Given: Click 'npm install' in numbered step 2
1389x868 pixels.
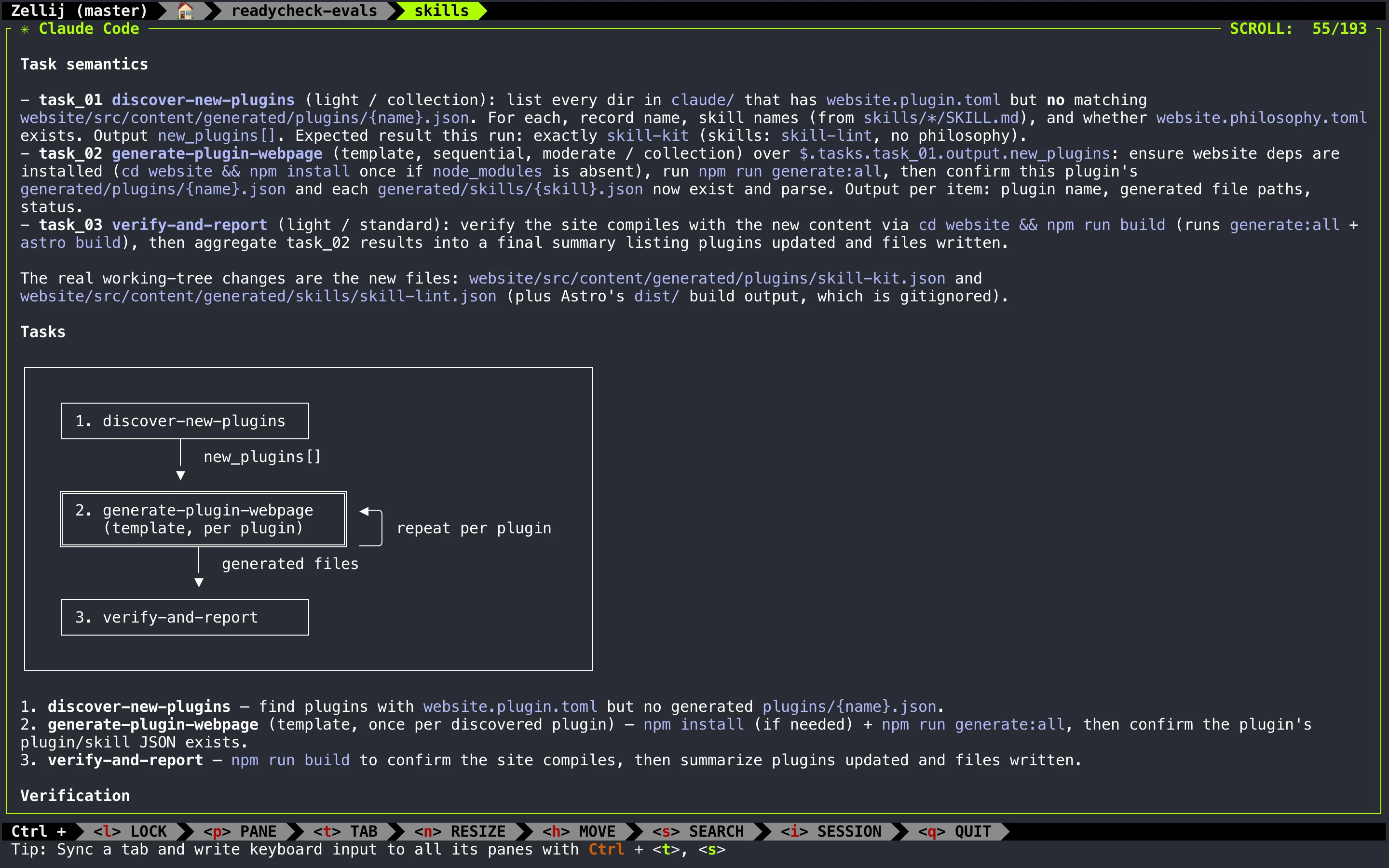Looking at the screenshot, I should pyautogui.click(x=694, y=724).
